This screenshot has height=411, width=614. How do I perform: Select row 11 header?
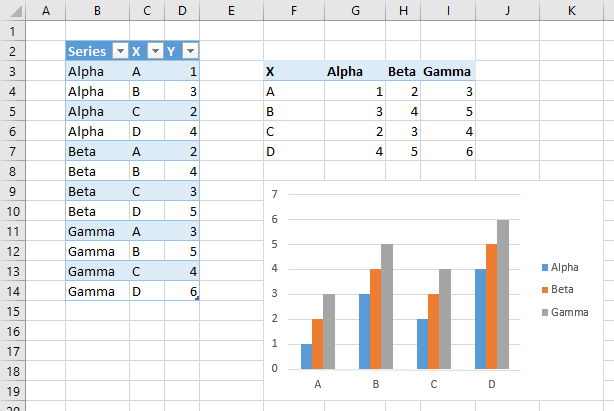[13, 231]
